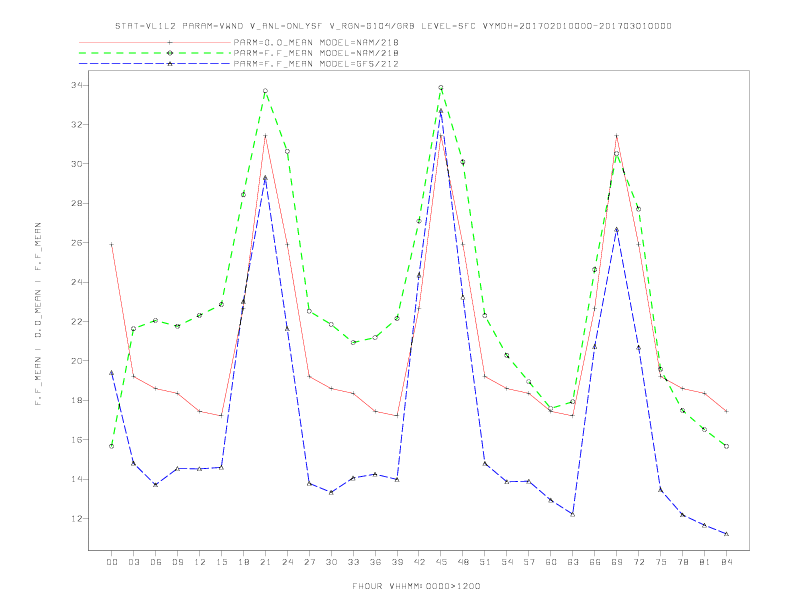
Task: Click y-axis tick label 28
Action: point(77,203)
